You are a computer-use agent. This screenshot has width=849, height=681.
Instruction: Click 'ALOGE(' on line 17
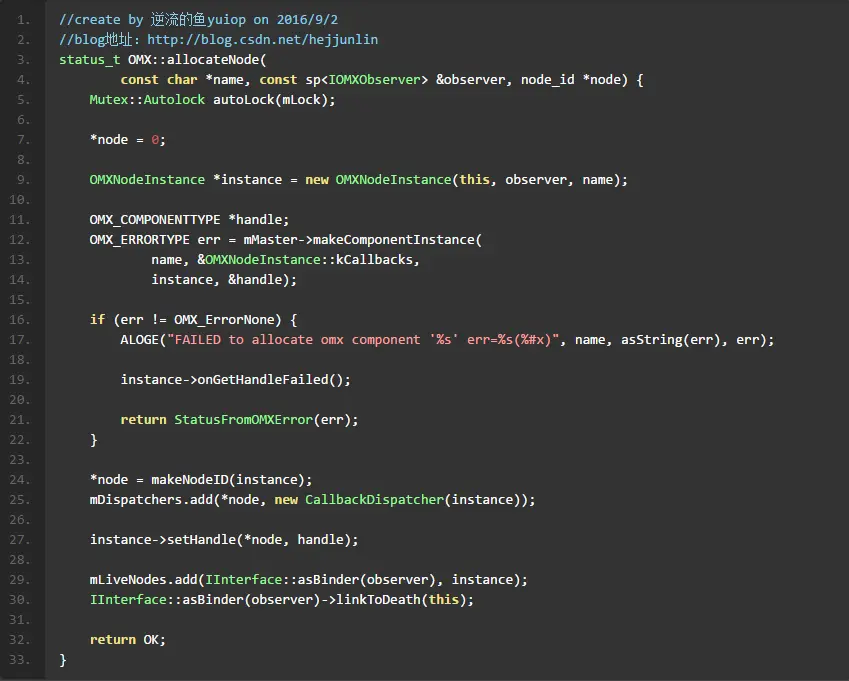[x=143, y=340]
